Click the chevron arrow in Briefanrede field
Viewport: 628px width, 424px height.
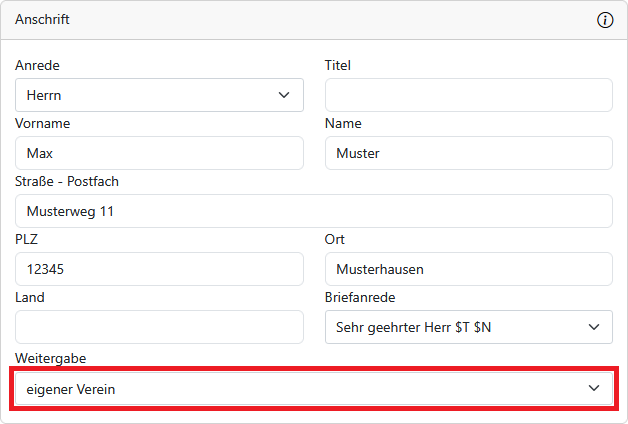click(593, 327)
